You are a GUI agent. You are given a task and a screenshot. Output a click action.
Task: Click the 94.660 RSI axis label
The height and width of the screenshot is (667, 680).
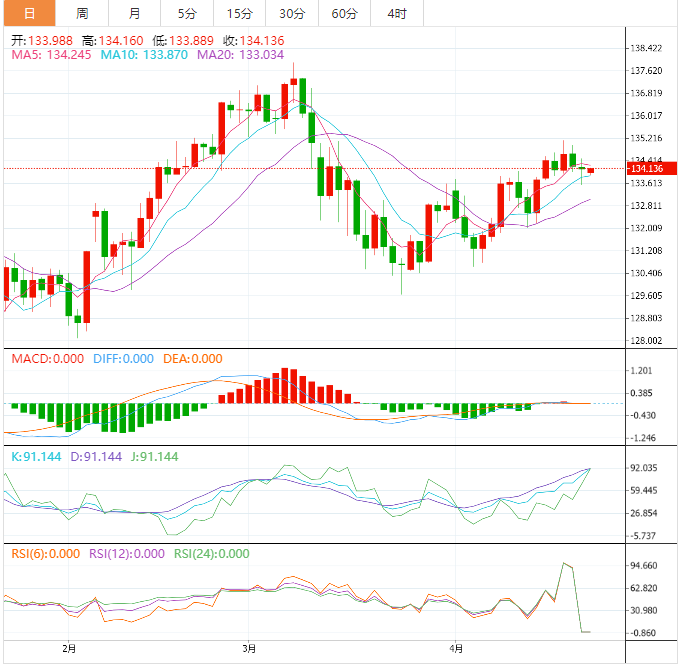[644, 566]
